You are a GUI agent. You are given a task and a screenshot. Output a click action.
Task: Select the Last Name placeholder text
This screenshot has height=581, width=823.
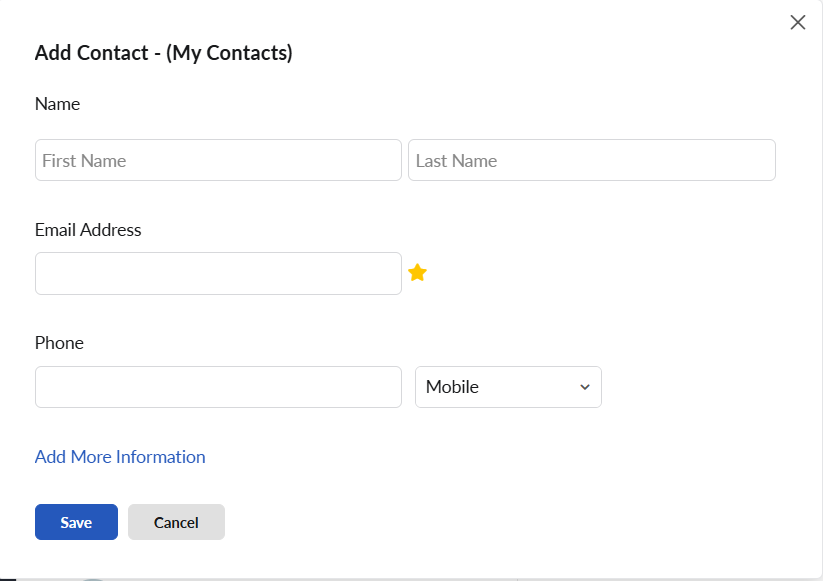coord(456,161)
